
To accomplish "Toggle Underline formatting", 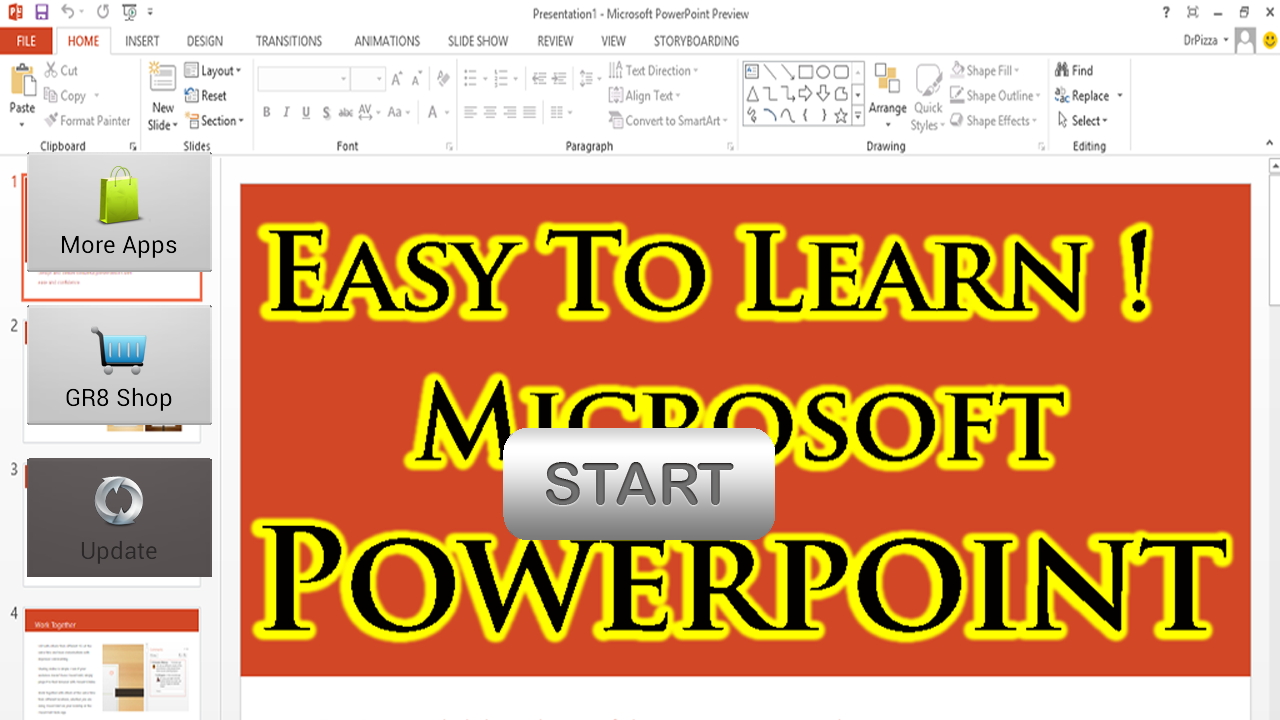I will pyautogui.click(x=306, y=112).
